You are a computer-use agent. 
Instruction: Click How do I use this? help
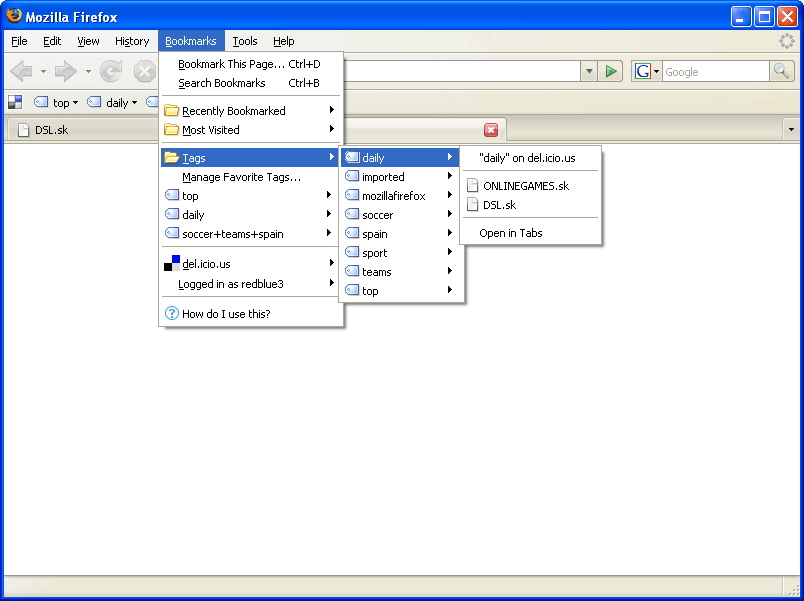click(251, 314)
